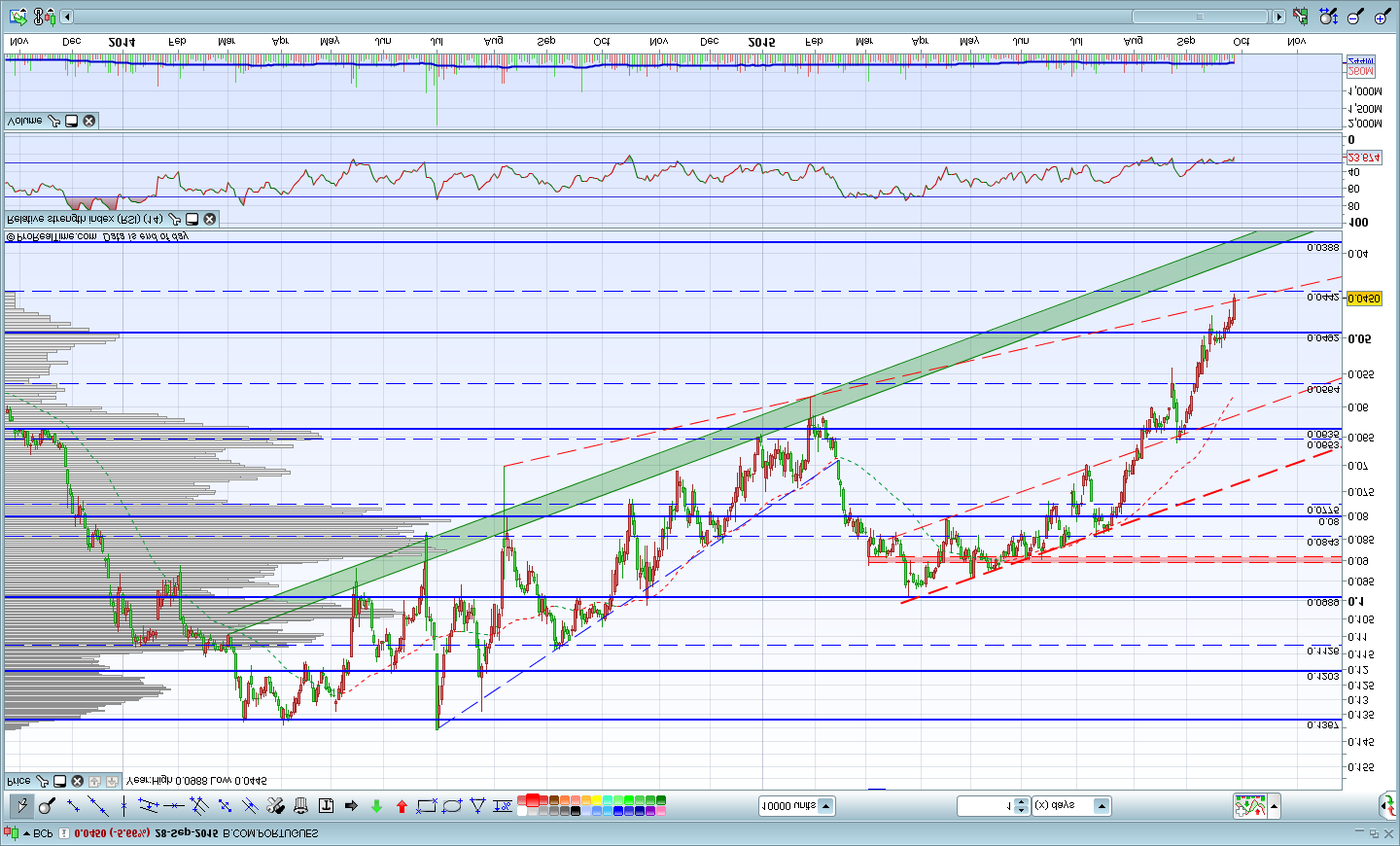Expand the add indicator button arrow

click(1274, 806)
